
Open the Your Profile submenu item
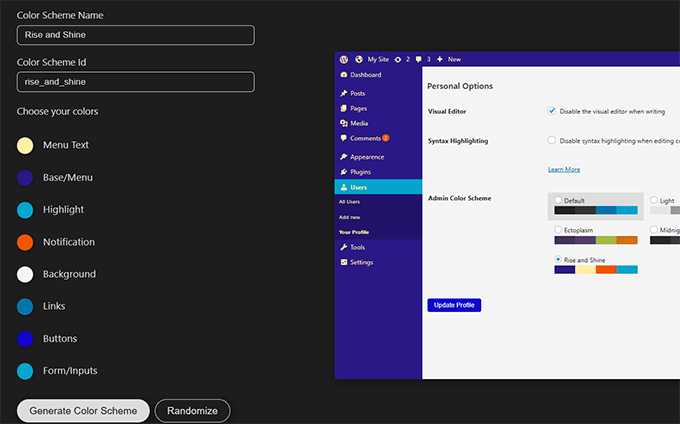[x=354, y=232]
